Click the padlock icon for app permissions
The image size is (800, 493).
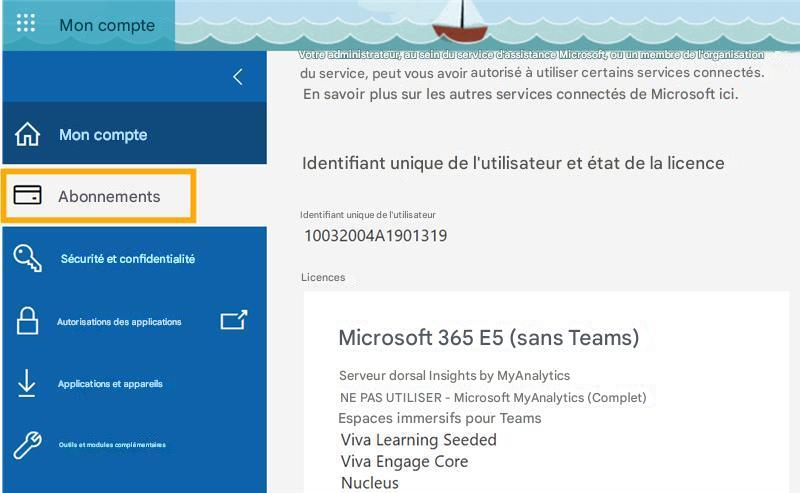[27, 321]
